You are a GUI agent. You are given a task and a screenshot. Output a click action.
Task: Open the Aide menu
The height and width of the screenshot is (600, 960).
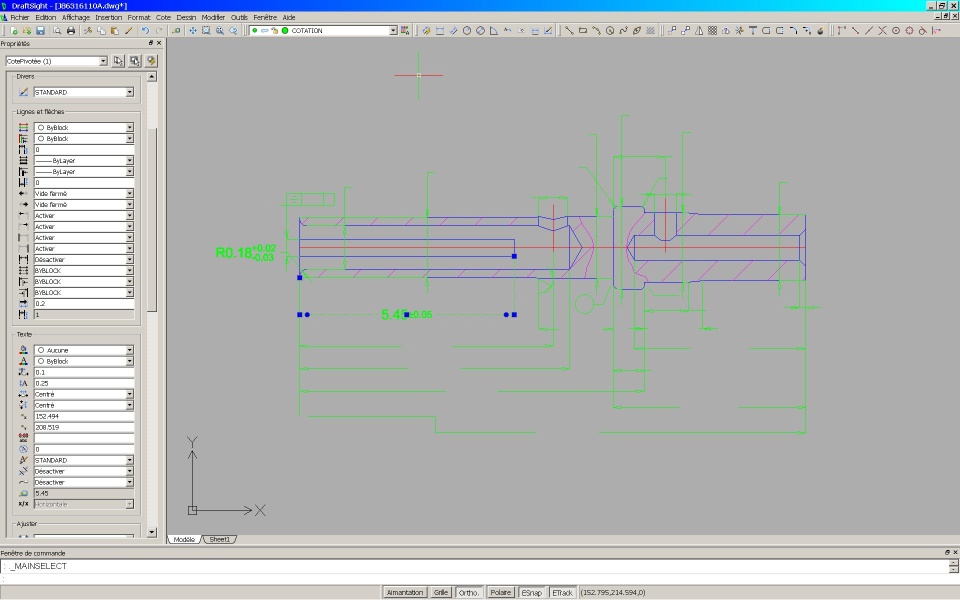pos(289,18)
